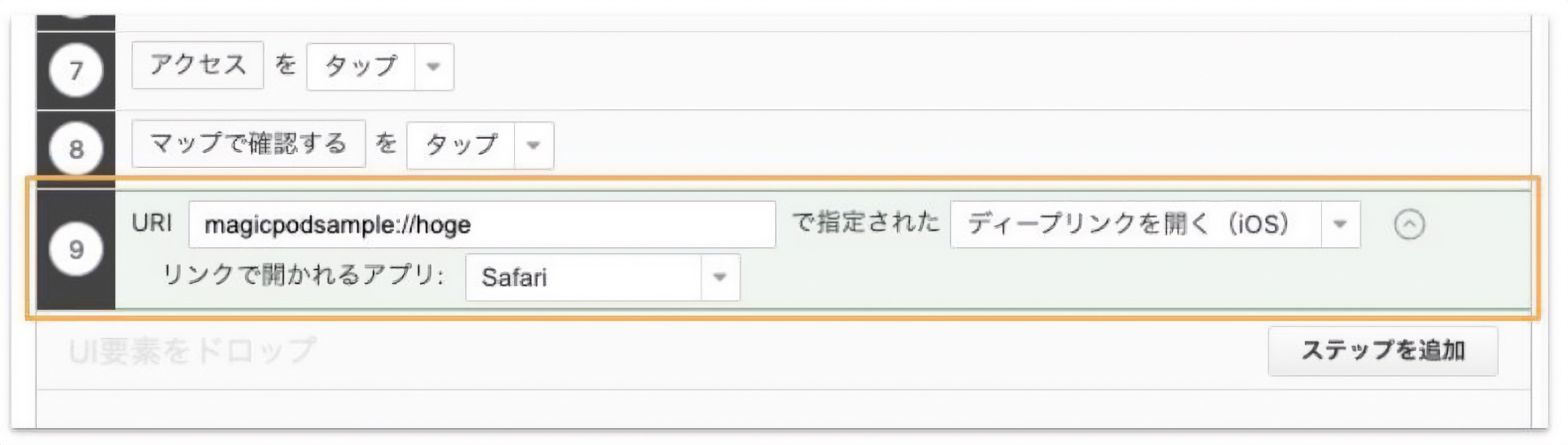This screenshot has height=445, width=1568.
Task: Open the タップ command dropdown in step 8
Action: (x=461, y=145)
